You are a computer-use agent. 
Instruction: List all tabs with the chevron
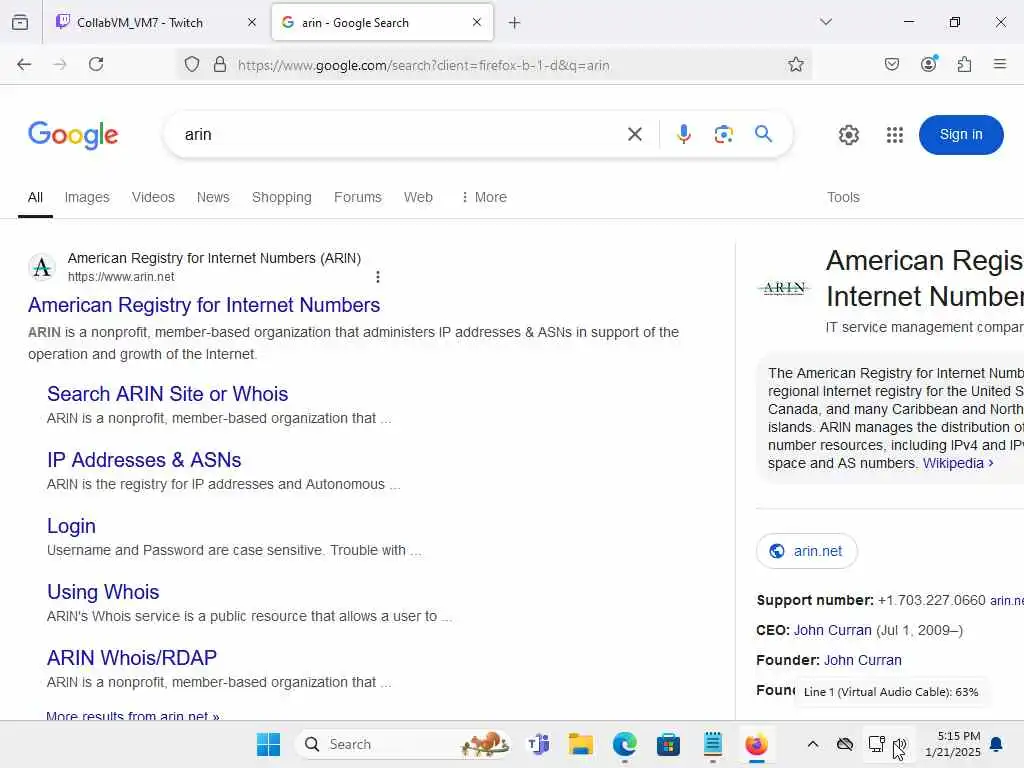[826, 22]
